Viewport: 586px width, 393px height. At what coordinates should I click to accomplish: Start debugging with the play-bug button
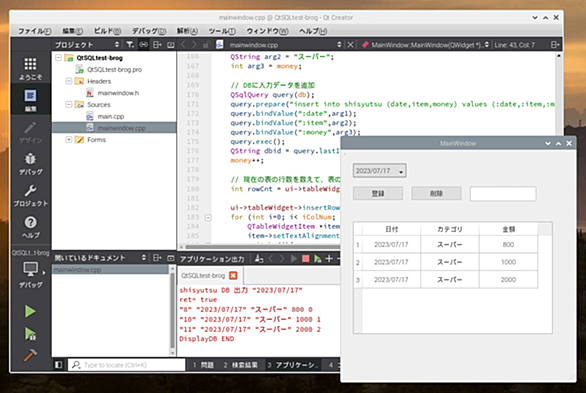tap(30, 334)
